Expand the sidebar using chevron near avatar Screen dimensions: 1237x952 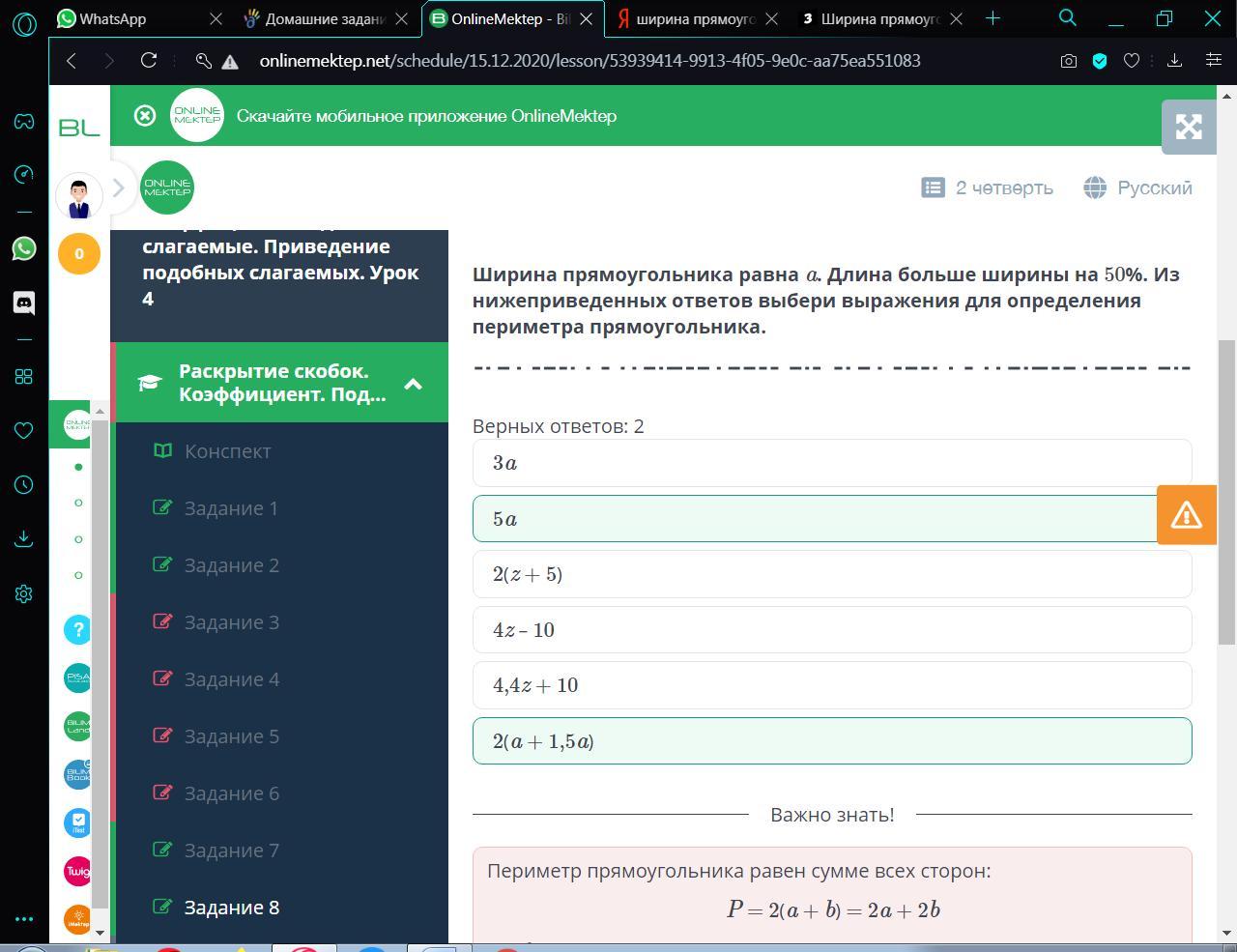click(119, 188)
